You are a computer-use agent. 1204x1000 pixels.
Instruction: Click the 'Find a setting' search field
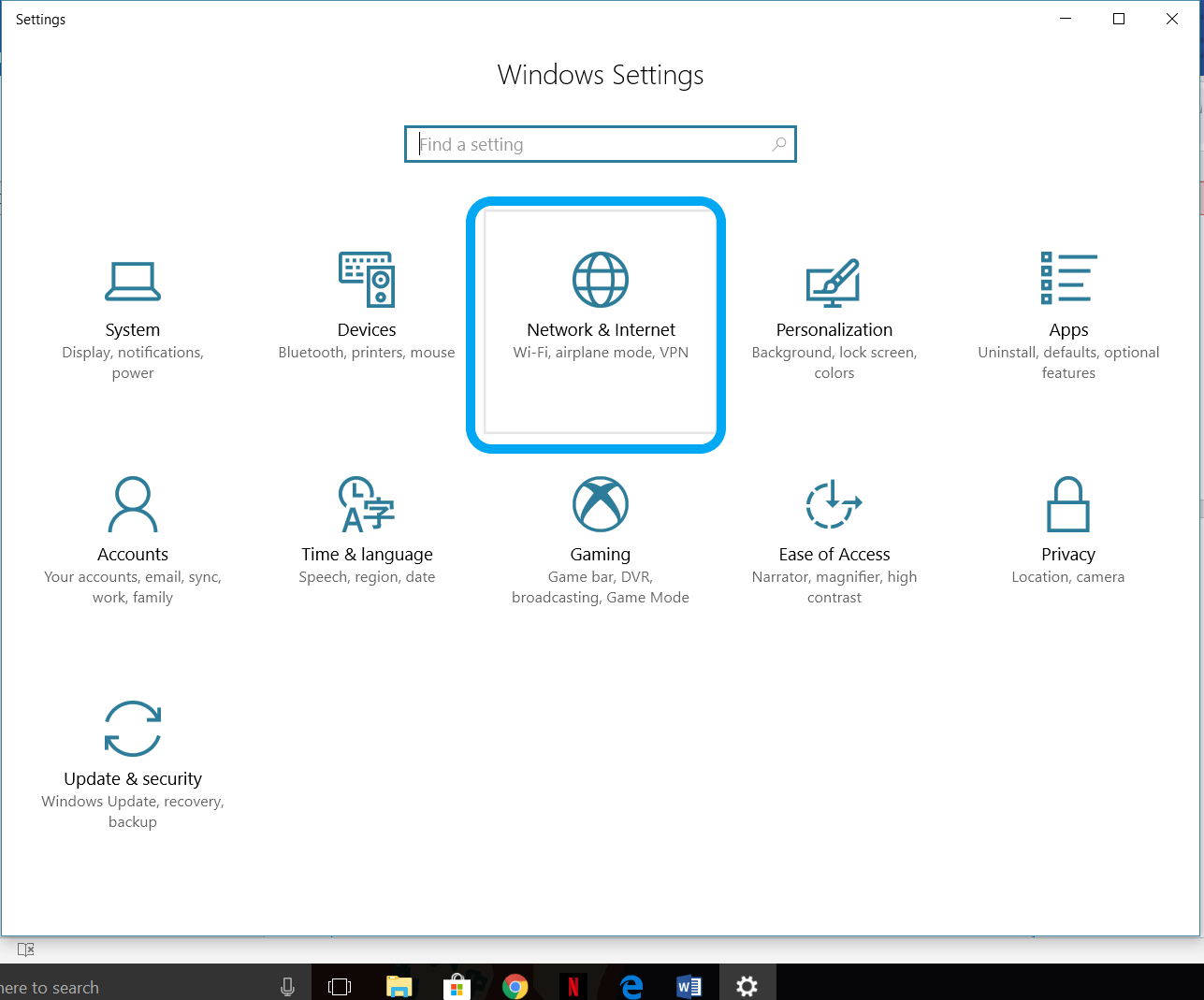click(x=600, y=144)
